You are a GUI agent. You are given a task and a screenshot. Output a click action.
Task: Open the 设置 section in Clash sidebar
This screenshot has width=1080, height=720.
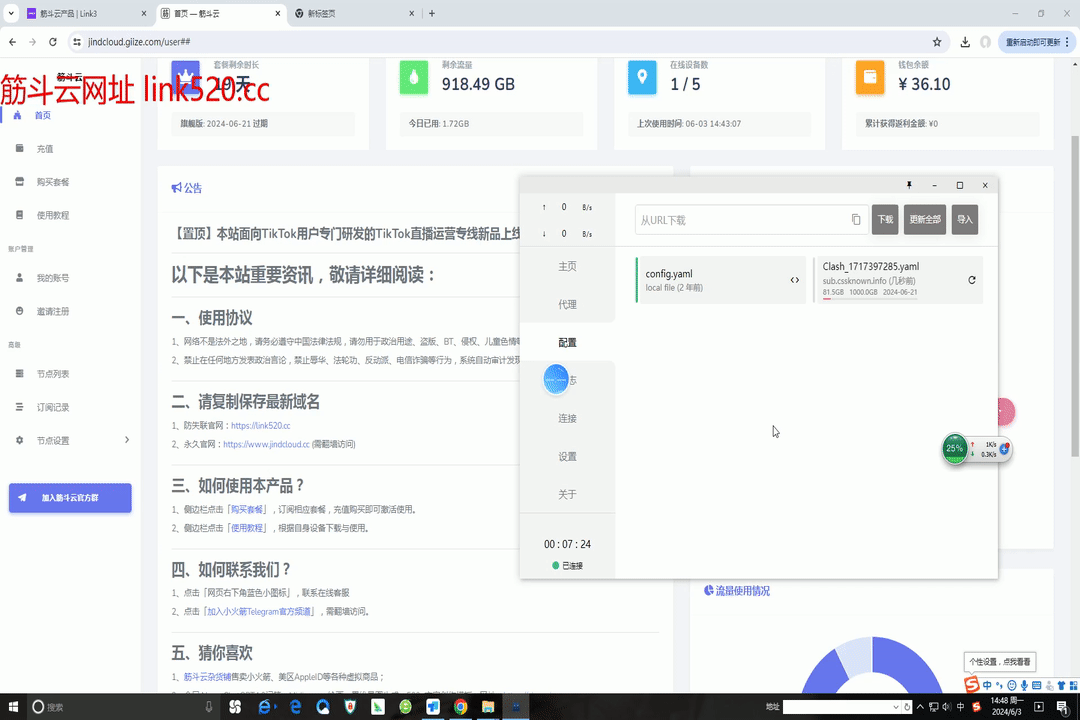[x=567, y=457]
